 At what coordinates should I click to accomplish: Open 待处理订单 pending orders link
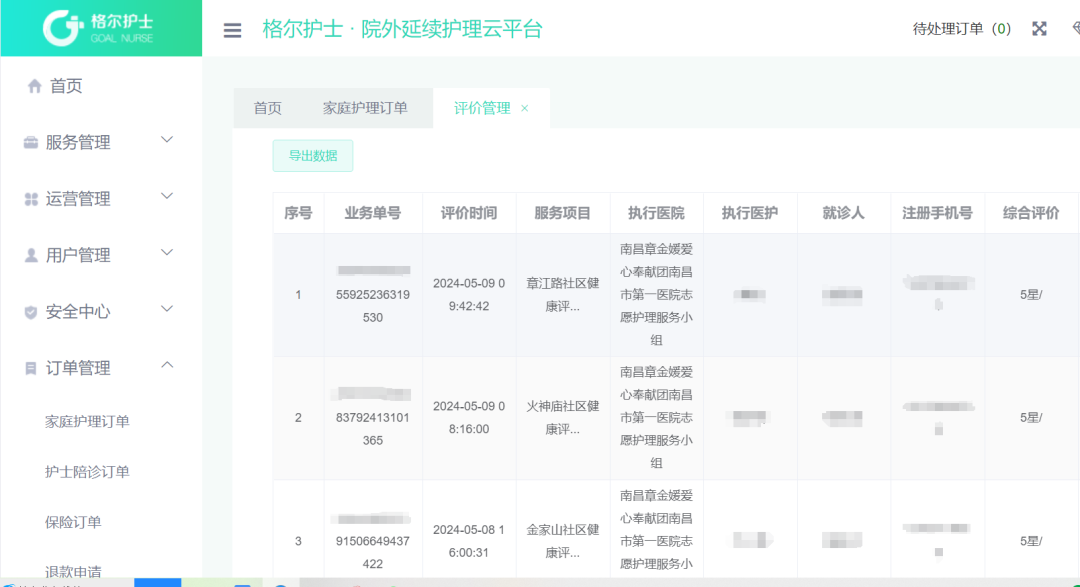coord(961,29)
